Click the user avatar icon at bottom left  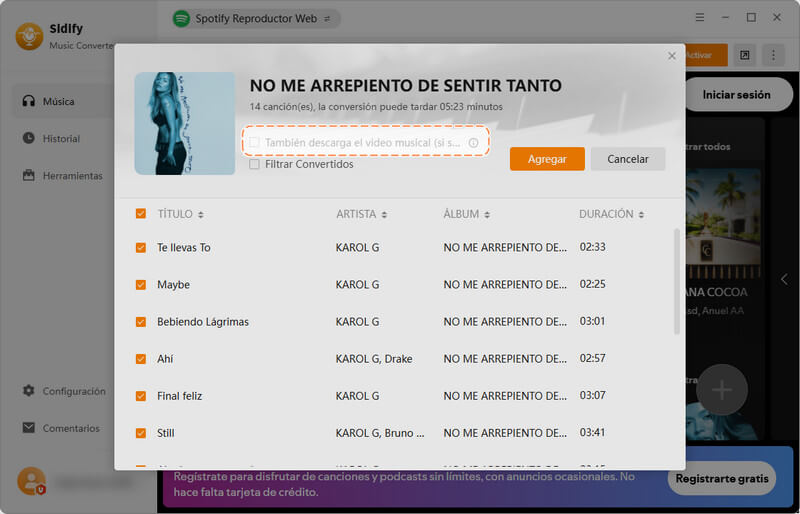pos(31,481)
